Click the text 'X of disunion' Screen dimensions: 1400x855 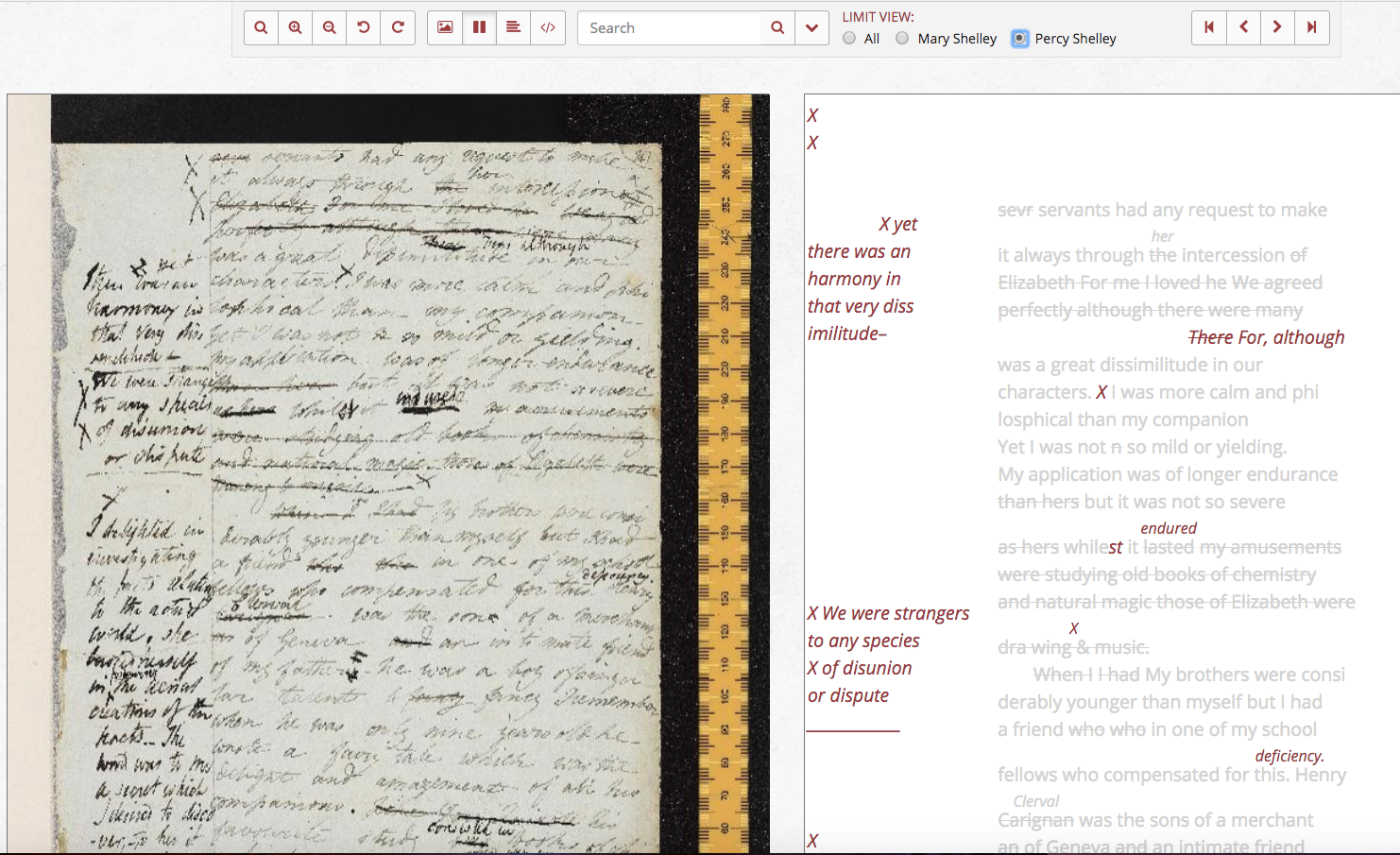click(860, 668)
